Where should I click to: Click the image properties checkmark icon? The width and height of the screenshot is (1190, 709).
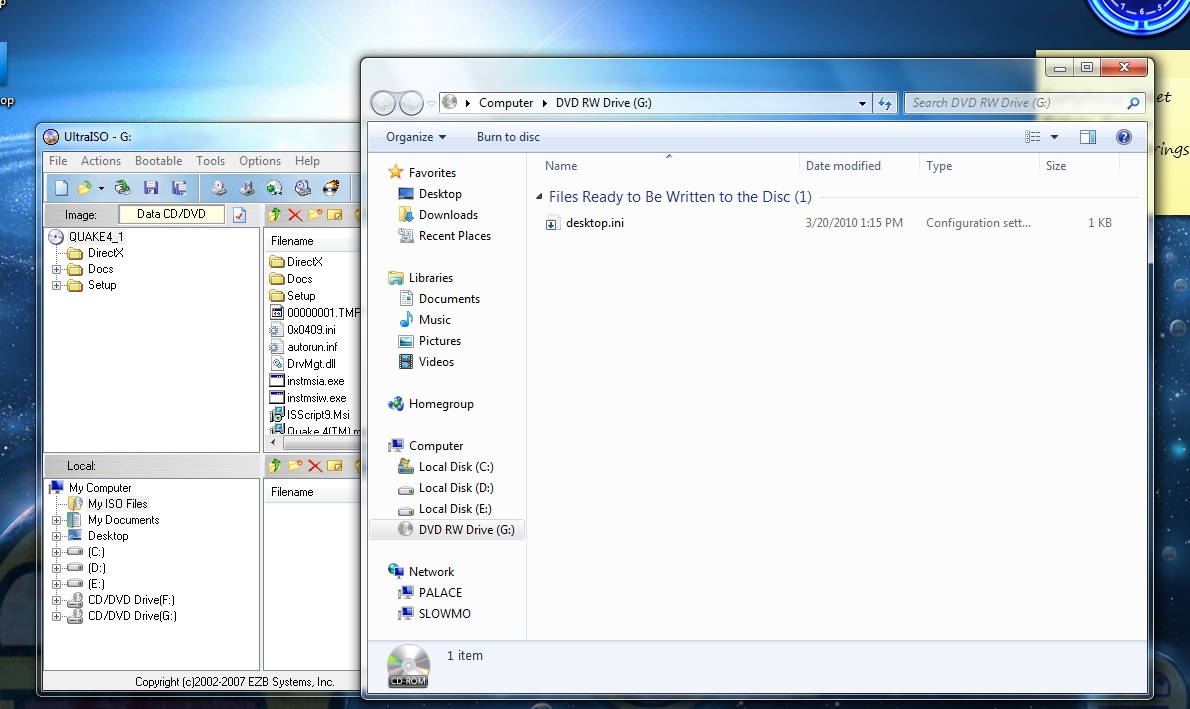239,215
